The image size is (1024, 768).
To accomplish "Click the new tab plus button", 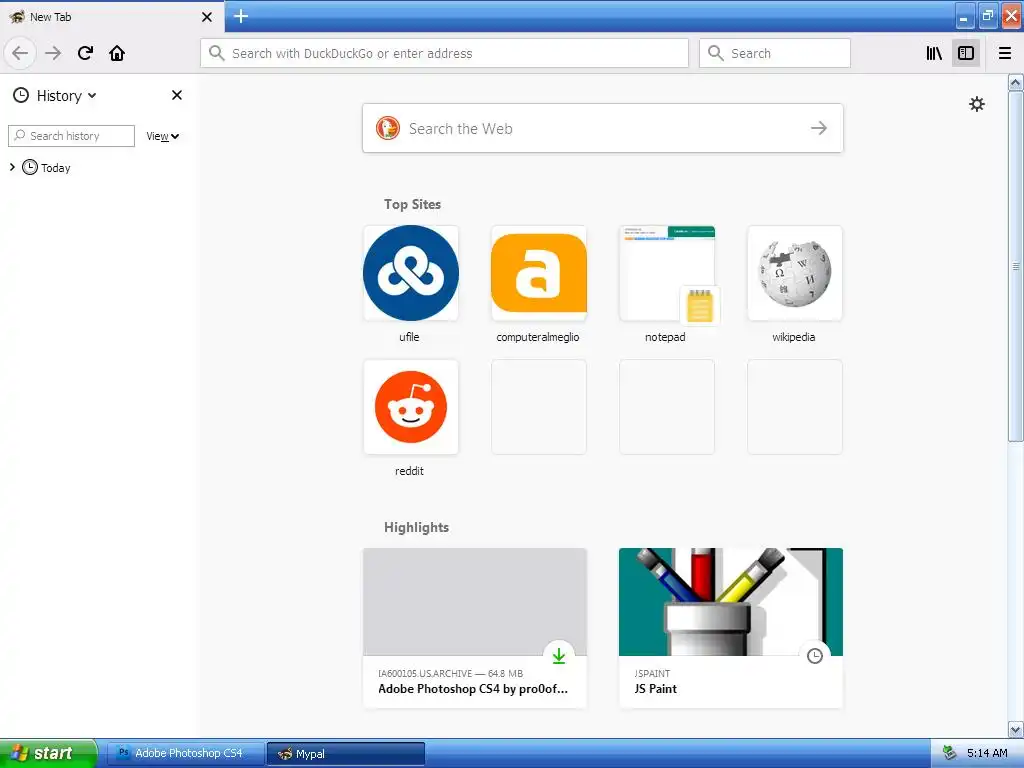I will click(241, 16).
